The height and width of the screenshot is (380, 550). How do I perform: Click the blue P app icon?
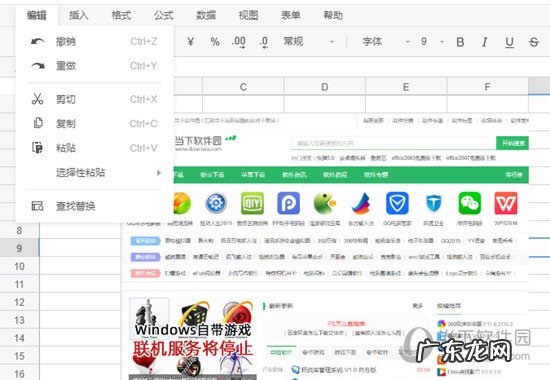click(x=288, y=203)
